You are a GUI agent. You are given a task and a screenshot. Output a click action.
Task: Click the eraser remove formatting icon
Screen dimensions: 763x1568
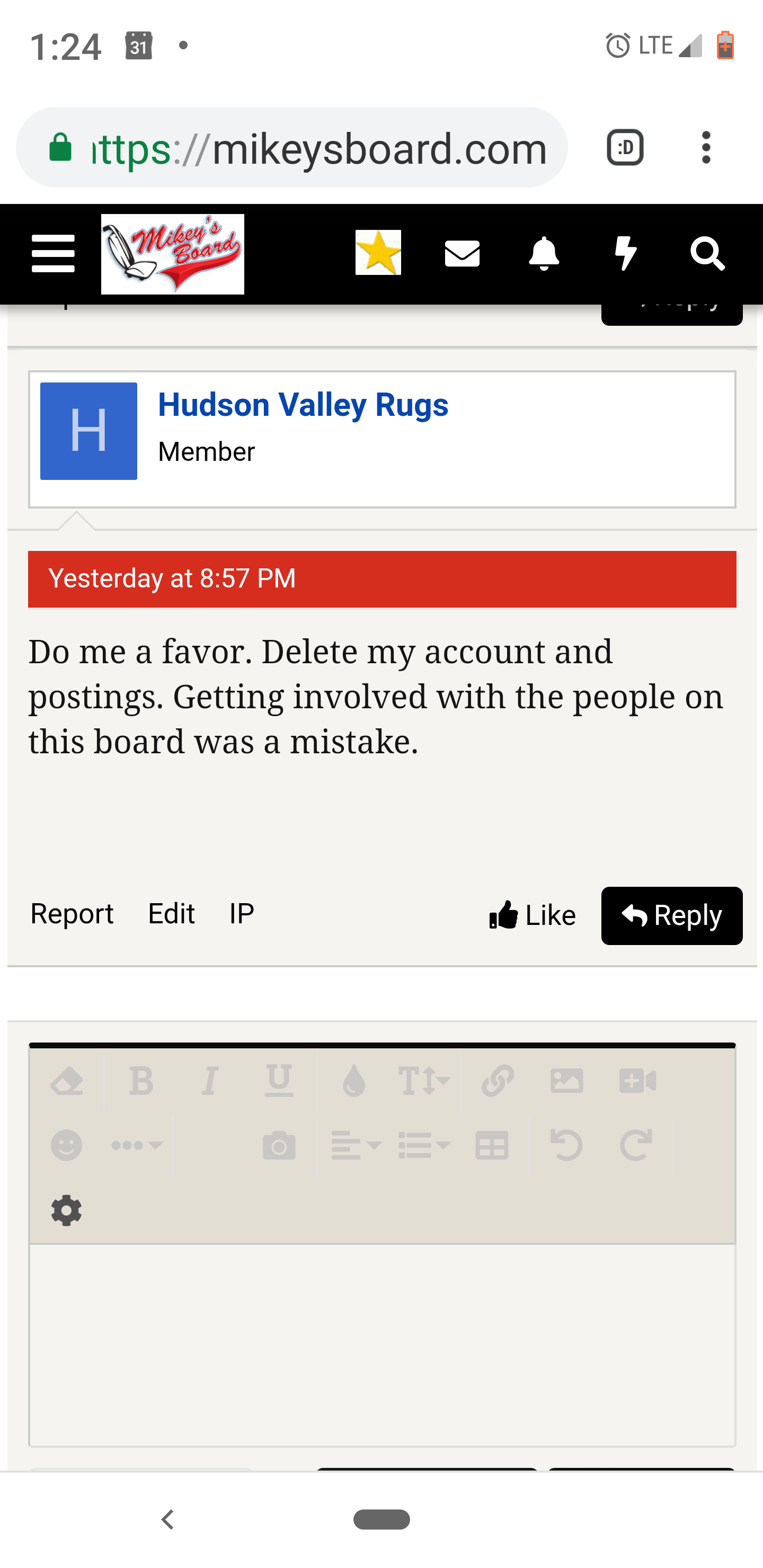(x=66, y=1082)
